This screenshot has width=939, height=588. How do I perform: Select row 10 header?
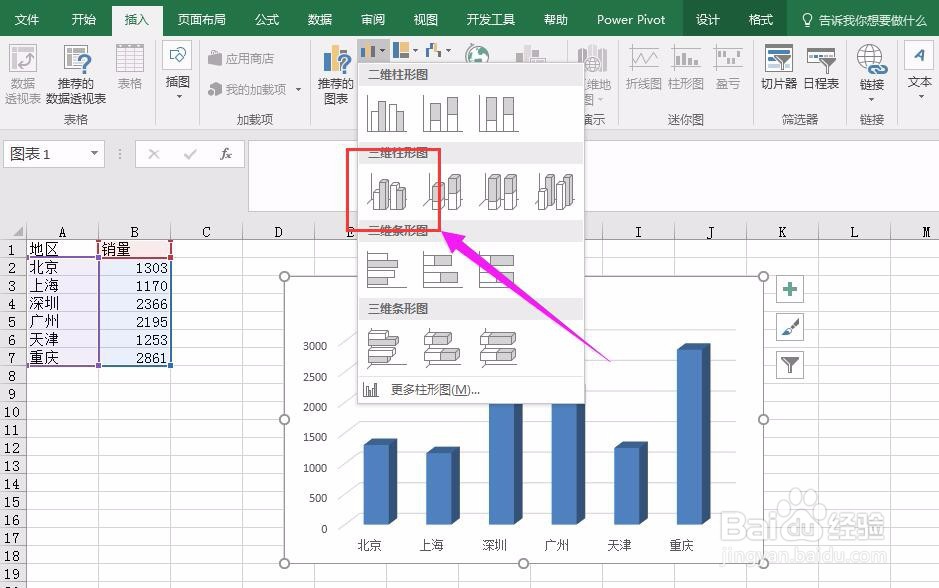(12, 412)
